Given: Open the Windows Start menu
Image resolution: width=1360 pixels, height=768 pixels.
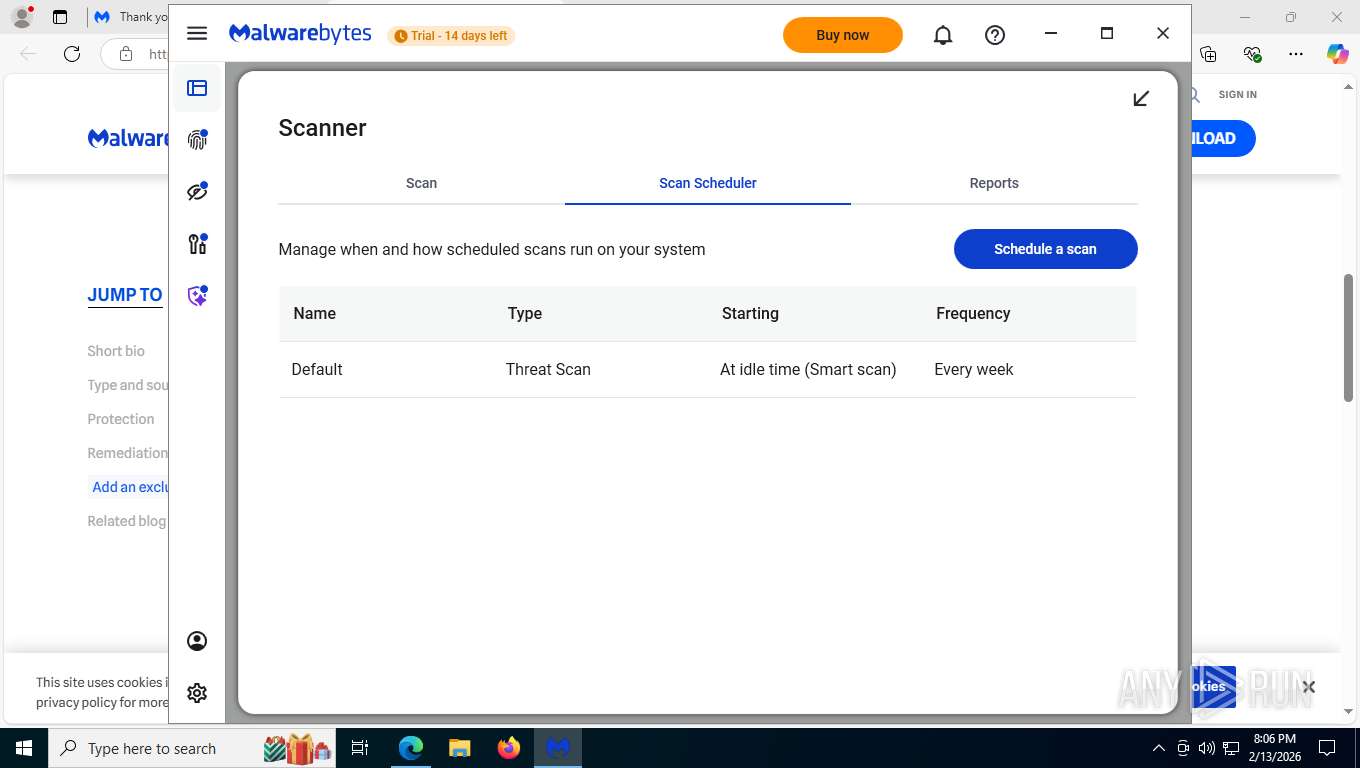Looking at the screenshot, I should (x=23, y=748).
